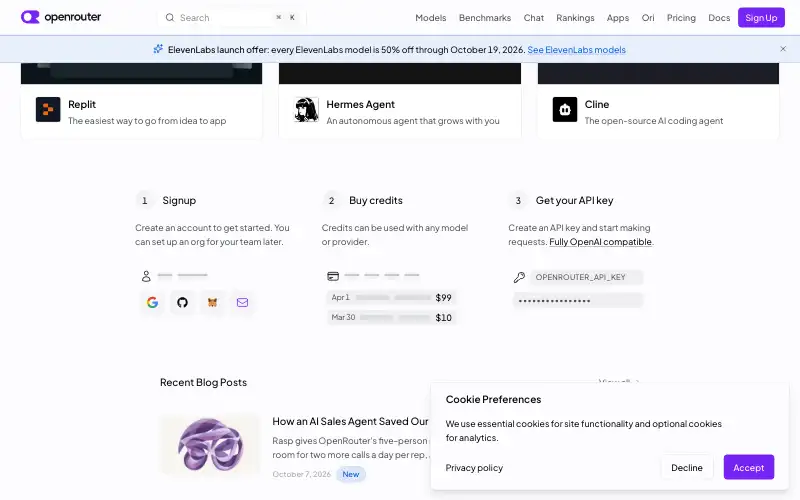Image resolution: width=800 pixels, height=500 pixels.
Task: Click the Cline robot icon
Action: pyautogui.click(x=565, y=110)
